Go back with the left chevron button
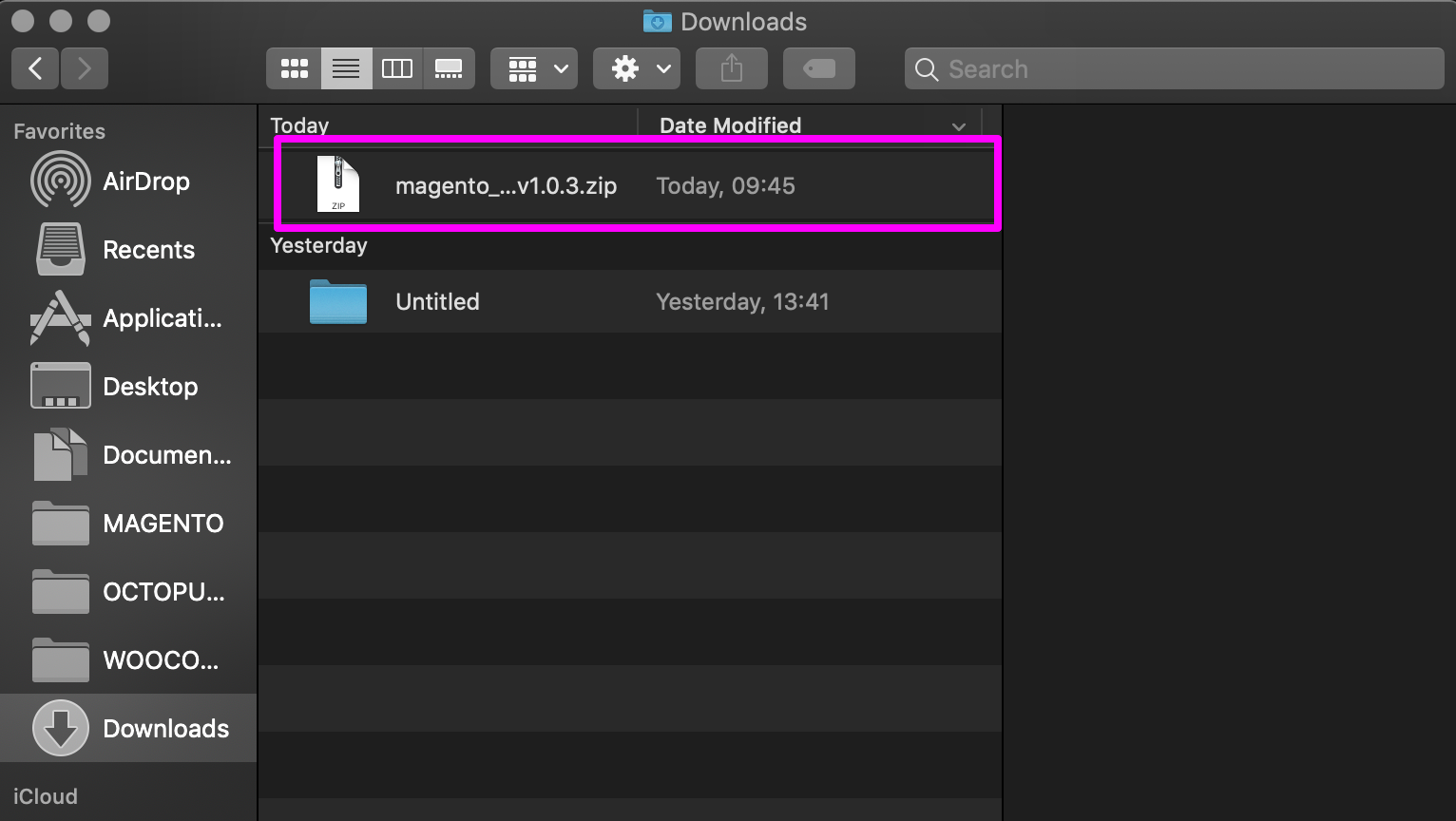Viewport: 1456px width, 821px height. pyautogui.click(x=35, y=68)
